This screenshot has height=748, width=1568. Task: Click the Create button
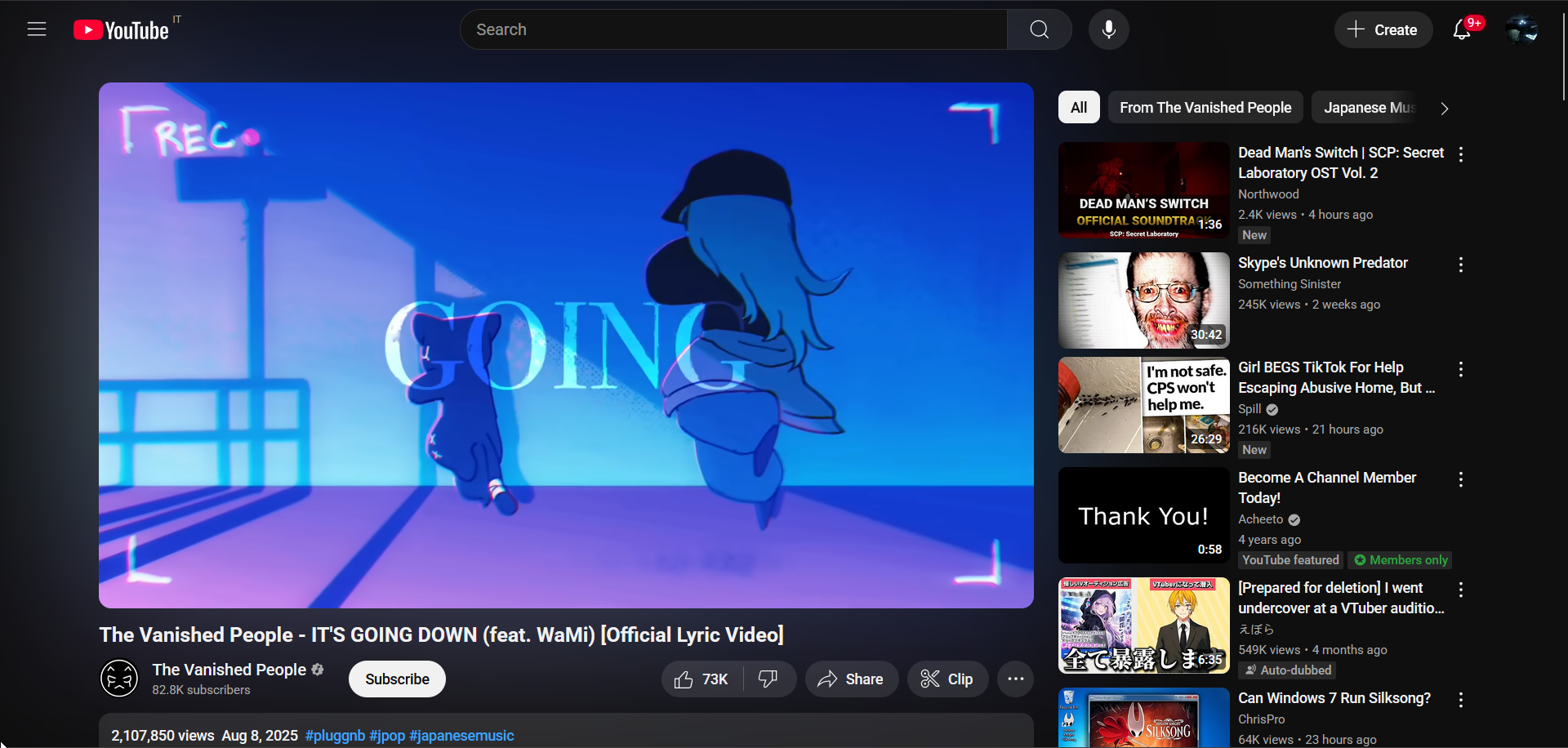point(1383,30)
